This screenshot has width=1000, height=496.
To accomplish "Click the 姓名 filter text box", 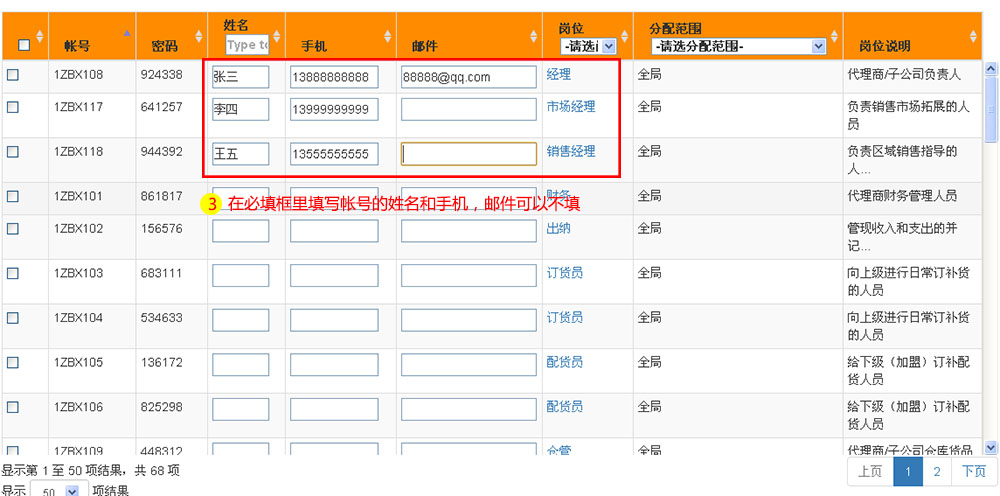I will pyautogui.click(x=247, y=45).
